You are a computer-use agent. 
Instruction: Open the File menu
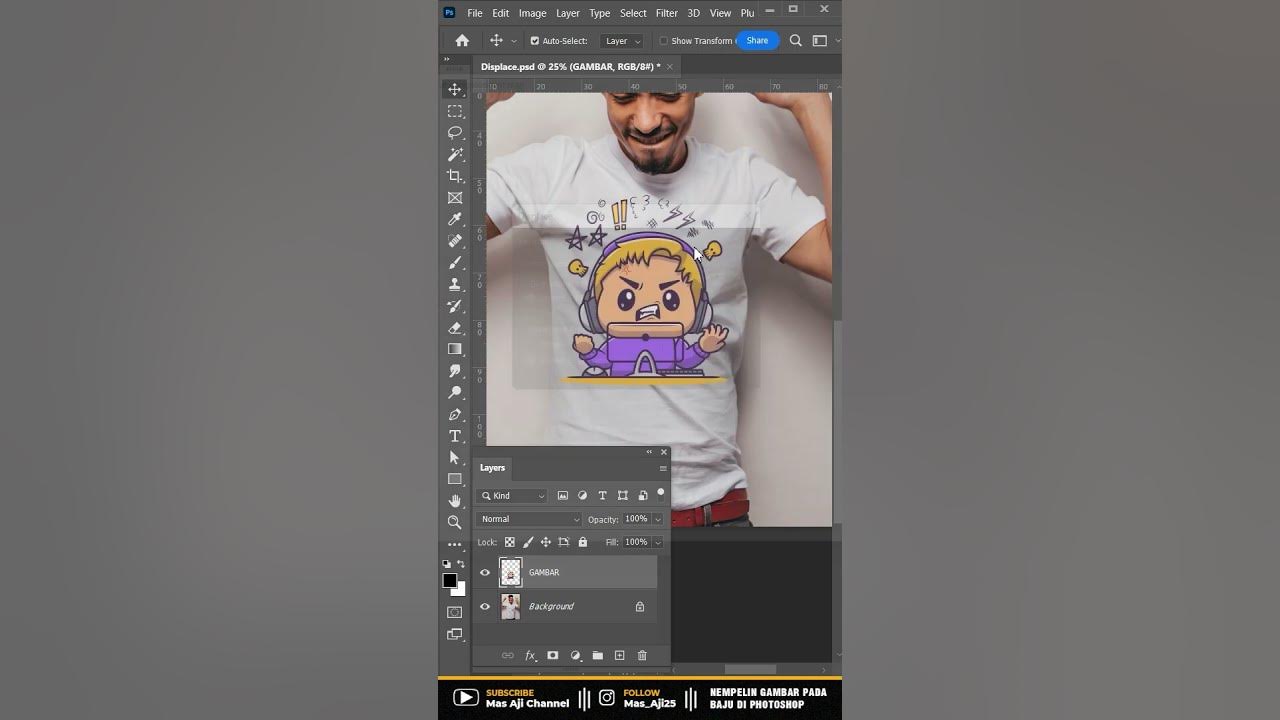475,13
